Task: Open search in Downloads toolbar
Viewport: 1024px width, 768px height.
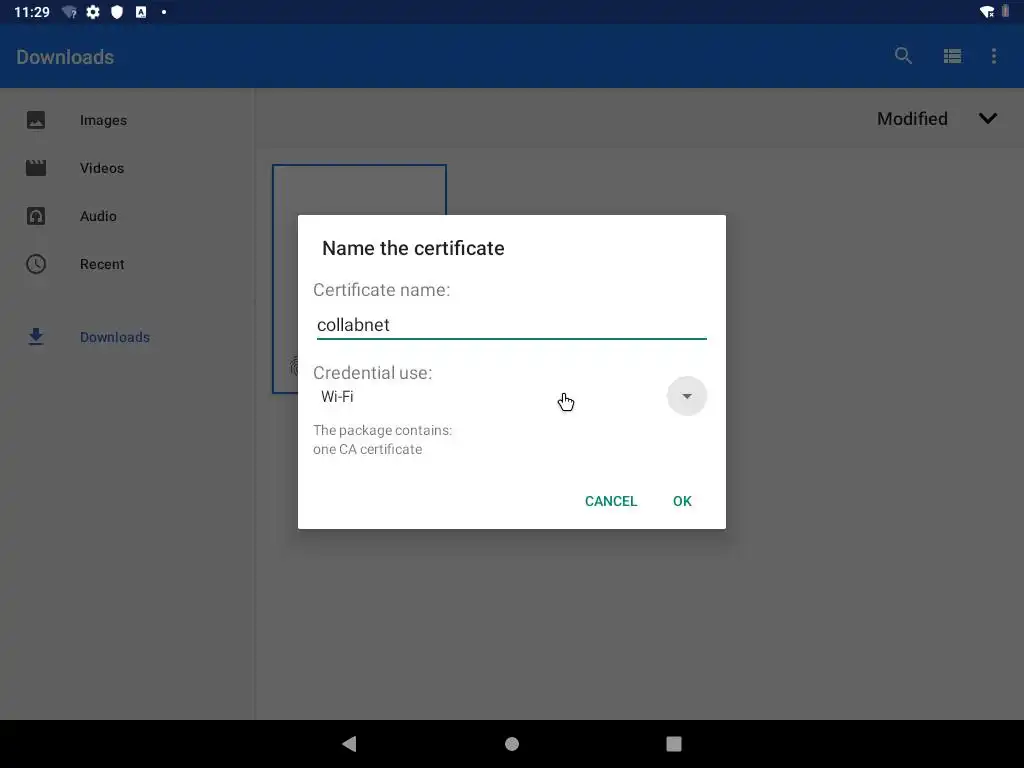Action: pyautogui.click(x=903, y=56)
